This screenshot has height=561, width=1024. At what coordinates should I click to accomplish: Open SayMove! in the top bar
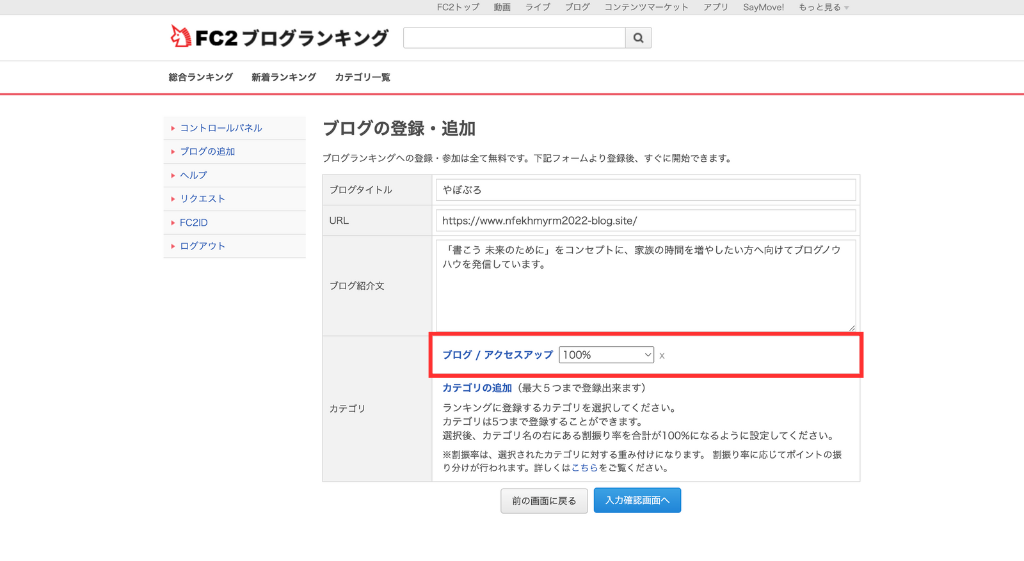[x=763, y=7]
